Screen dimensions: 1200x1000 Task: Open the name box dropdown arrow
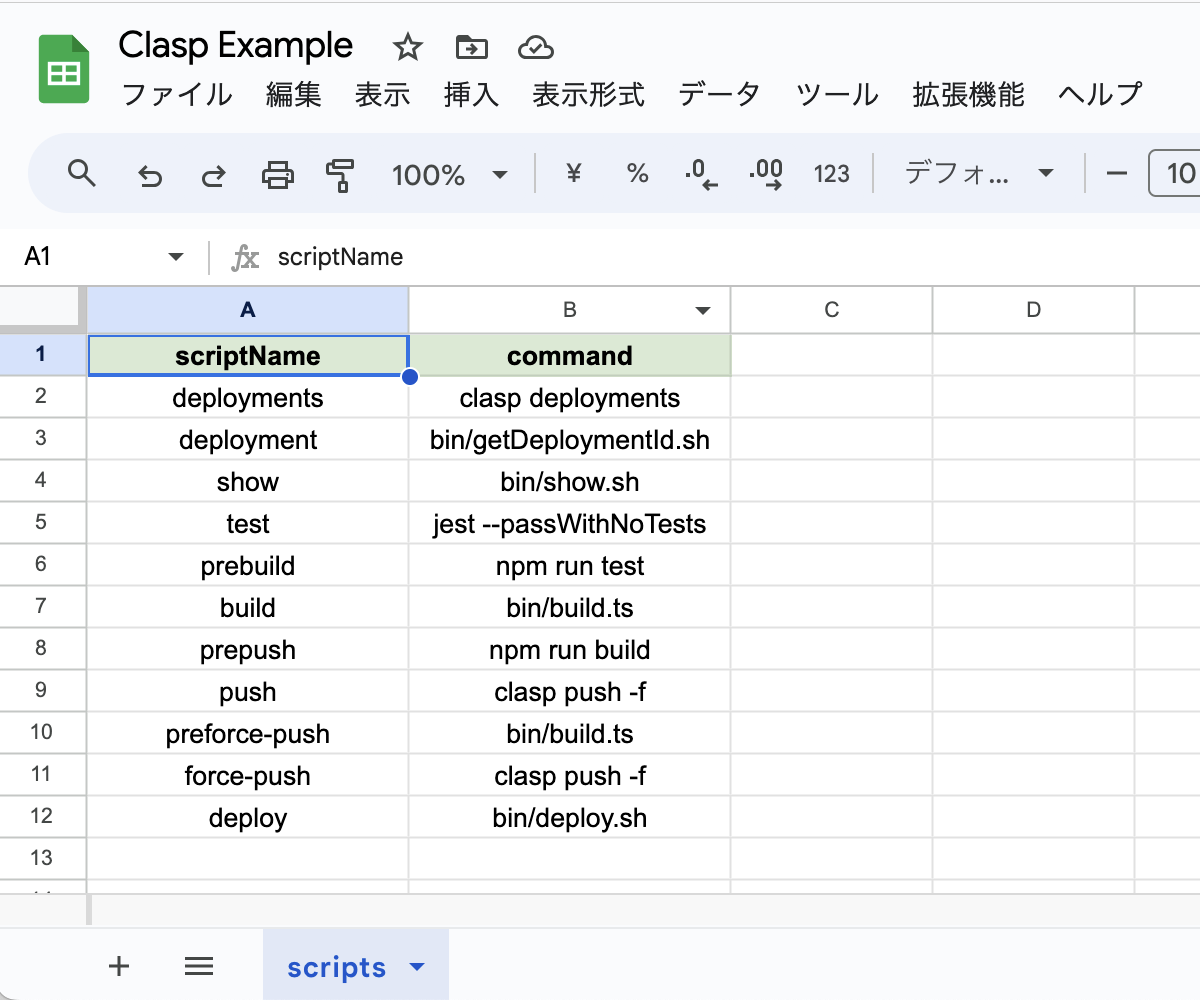point(176,257)
